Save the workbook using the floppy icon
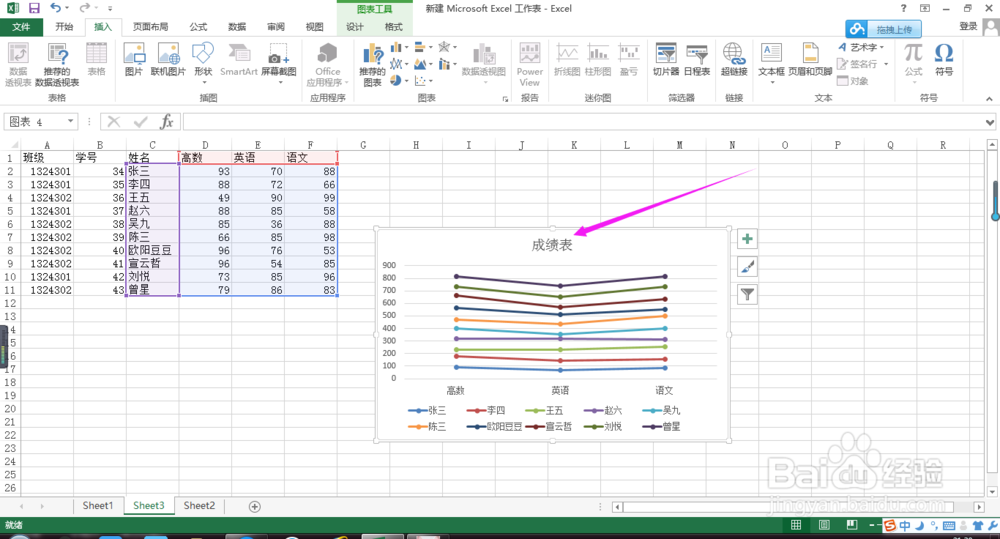The height and width of the screenshot is (539, 1000). click(x=34, y=8)
